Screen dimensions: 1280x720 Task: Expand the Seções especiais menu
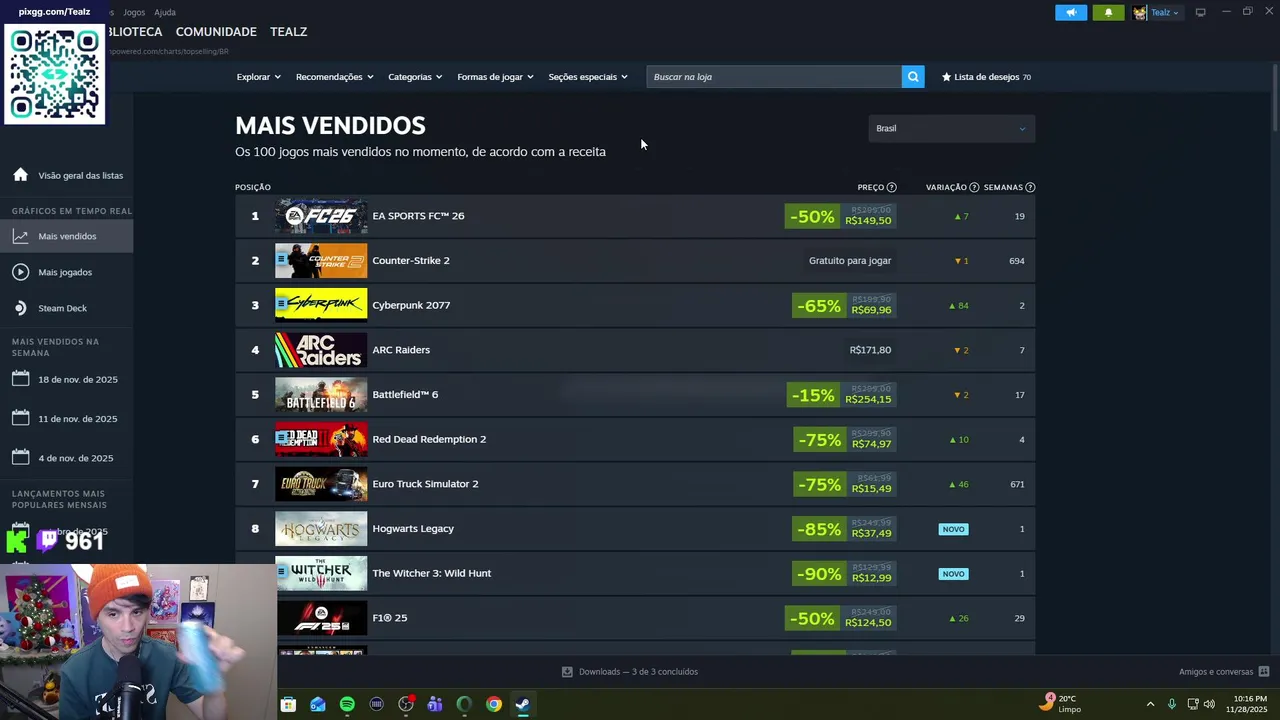coord(588,77)
